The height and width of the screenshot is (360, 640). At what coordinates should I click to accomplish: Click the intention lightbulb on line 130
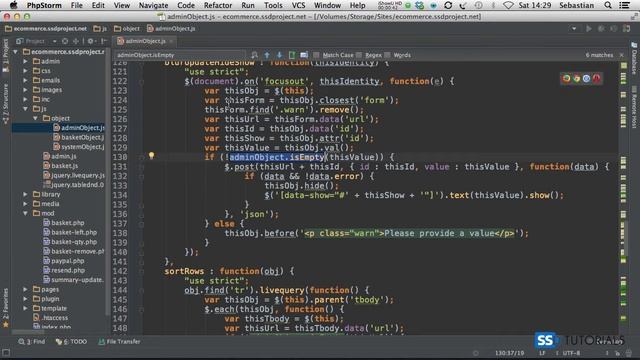(x=151, y=156)
